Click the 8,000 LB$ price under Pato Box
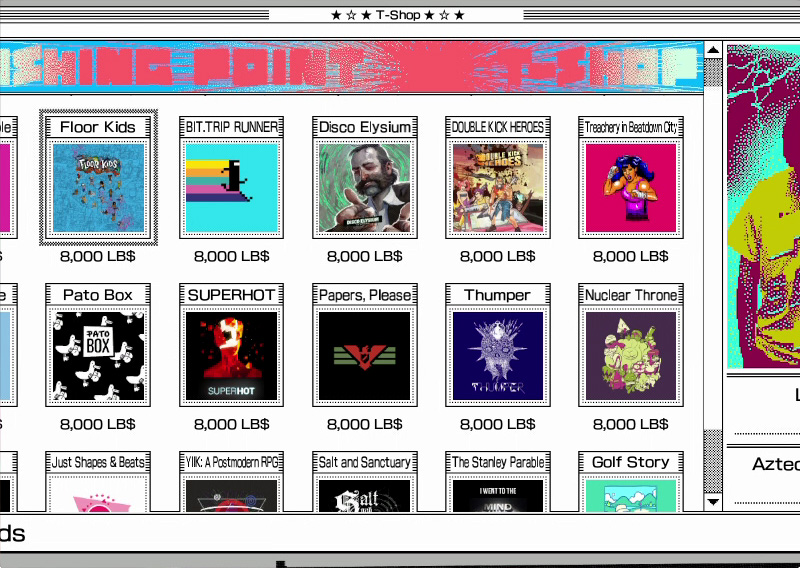This screenshot has height=568, width=800. (x=98, y=424)
